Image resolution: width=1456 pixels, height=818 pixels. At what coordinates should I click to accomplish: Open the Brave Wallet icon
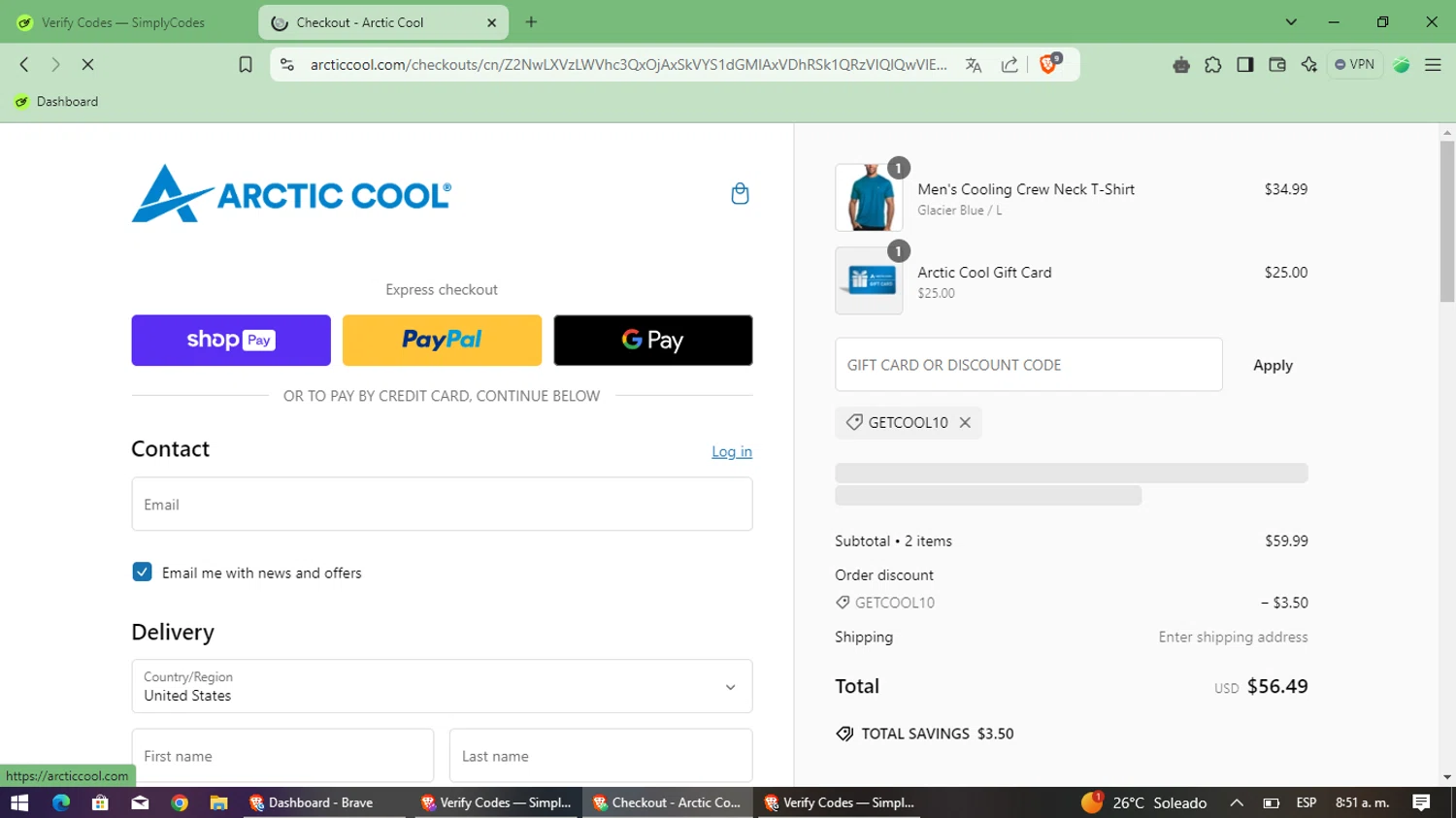click(x=1277, y=64)
